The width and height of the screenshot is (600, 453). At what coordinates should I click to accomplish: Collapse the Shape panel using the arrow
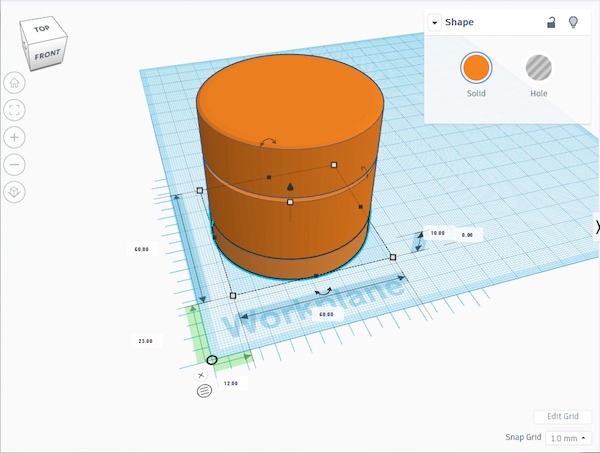click(435, 23)
